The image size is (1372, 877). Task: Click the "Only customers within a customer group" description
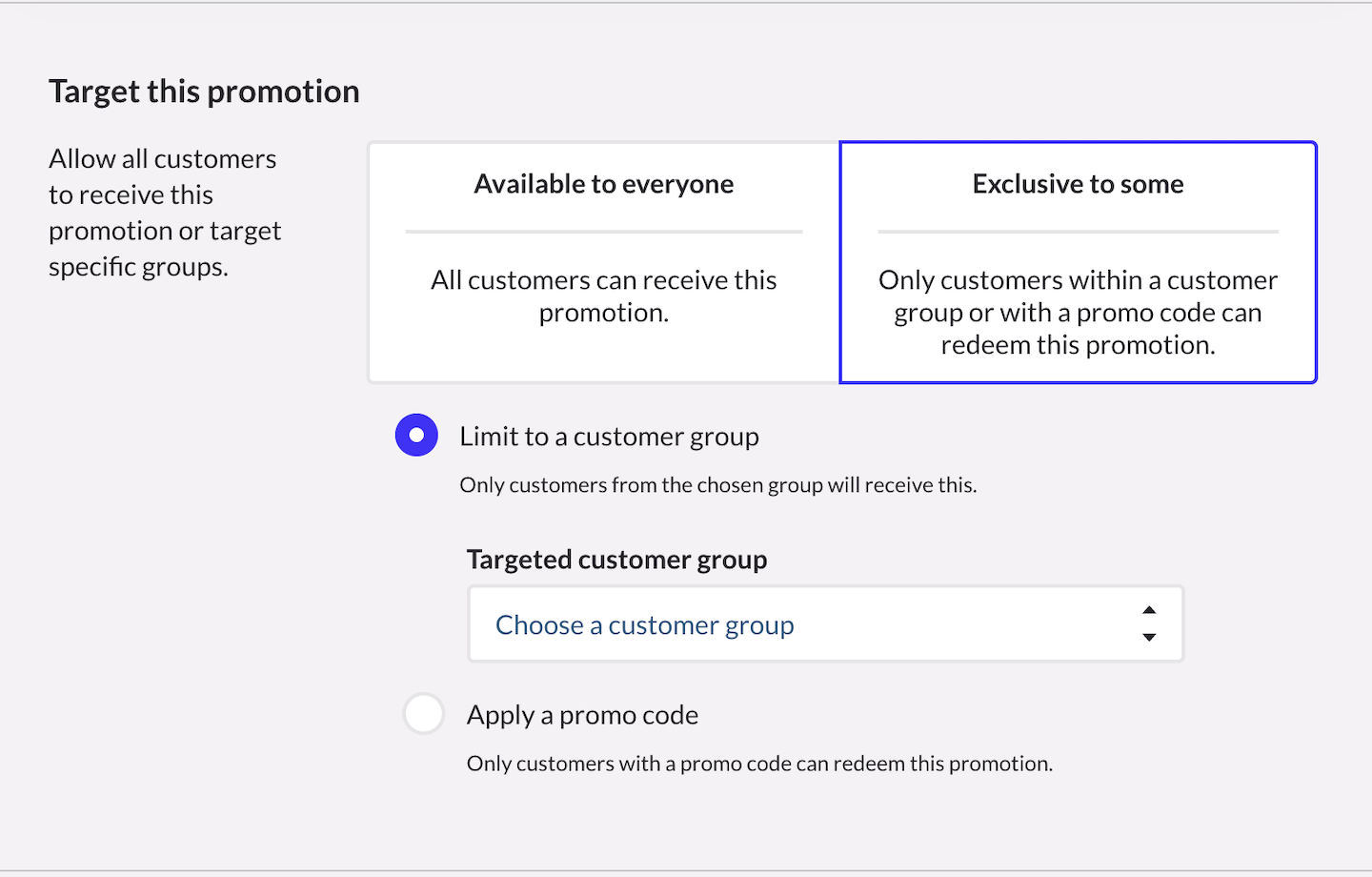pos(1078,313)
